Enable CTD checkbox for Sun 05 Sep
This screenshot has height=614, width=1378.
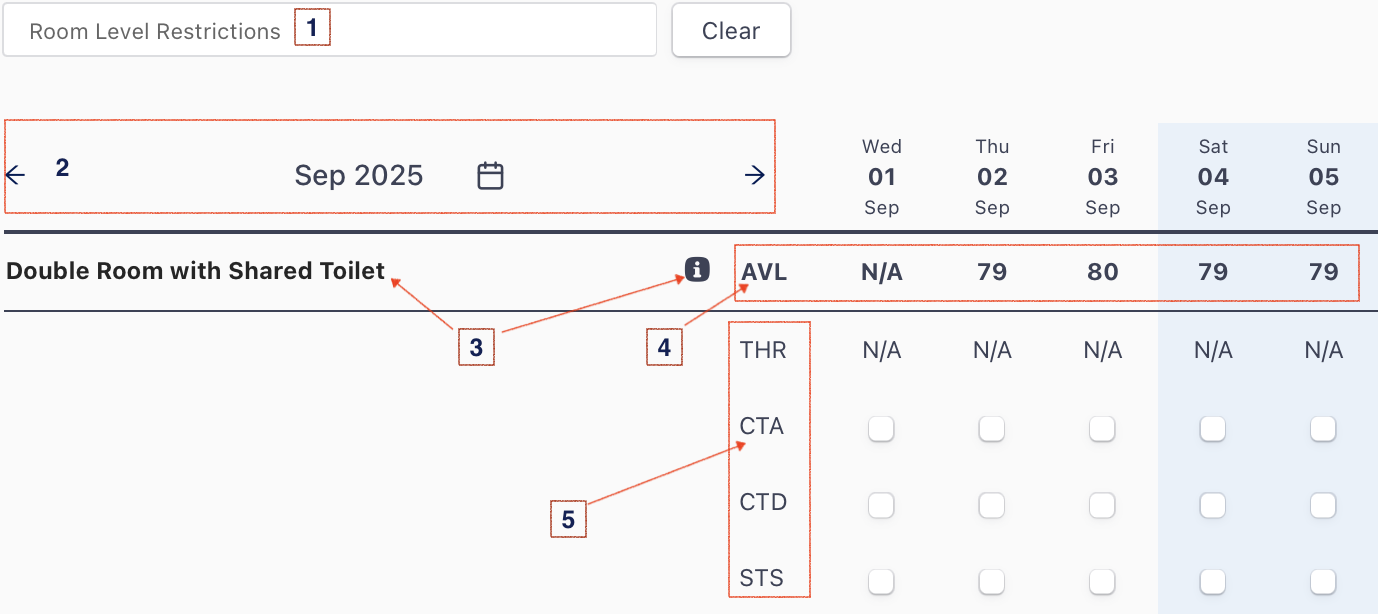coord(1323,506)
